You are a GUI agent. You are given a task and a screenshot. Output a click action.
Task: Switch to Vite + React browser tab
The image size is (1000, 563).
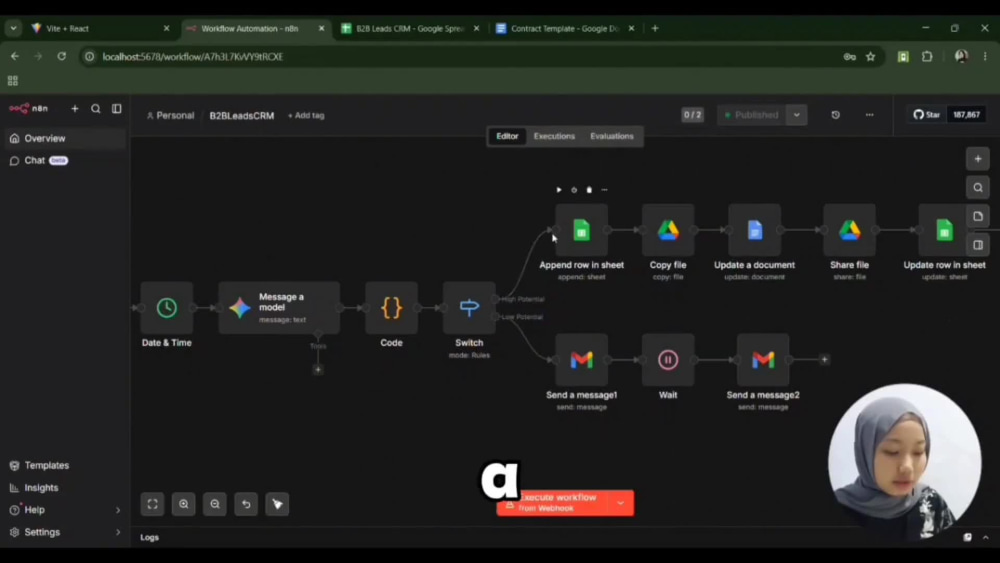coord(102,28)
